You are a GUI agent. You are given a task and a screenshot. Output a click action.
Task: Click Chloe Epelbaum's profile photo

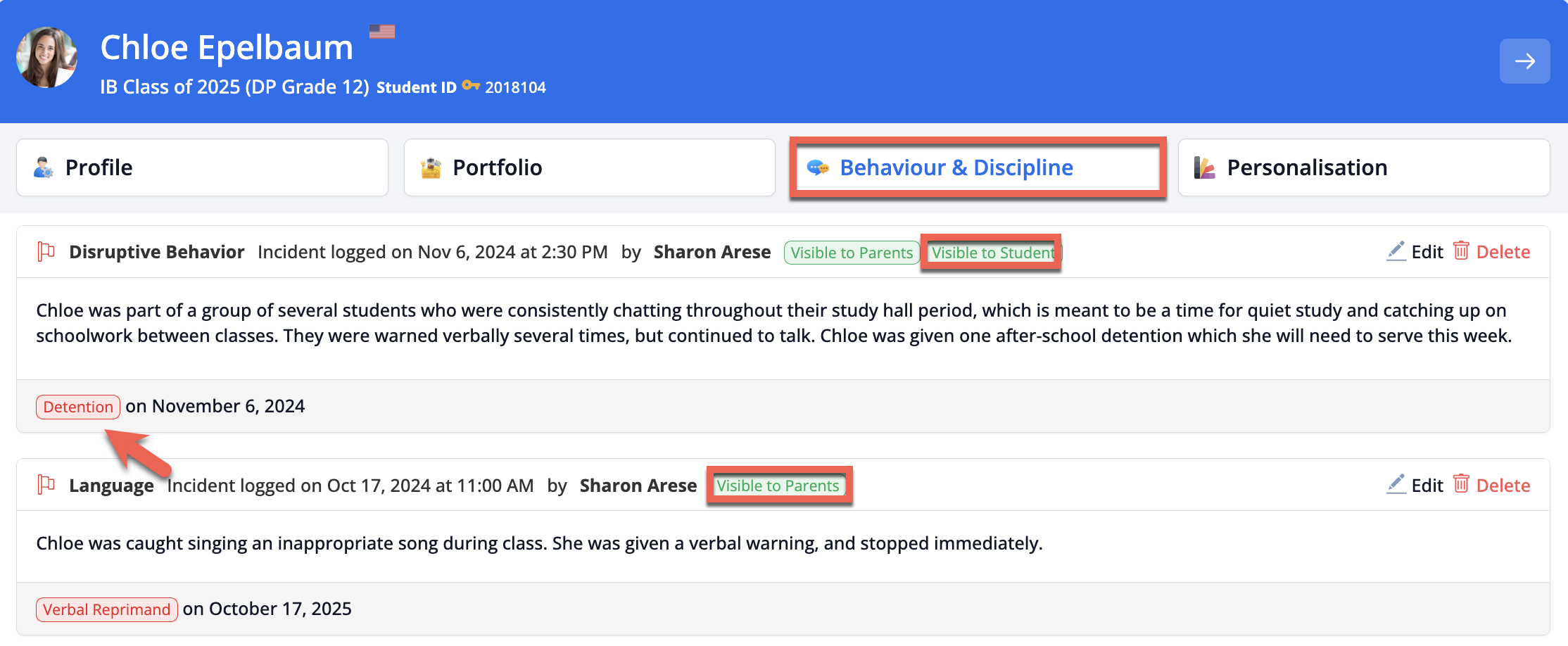point(47,58)
